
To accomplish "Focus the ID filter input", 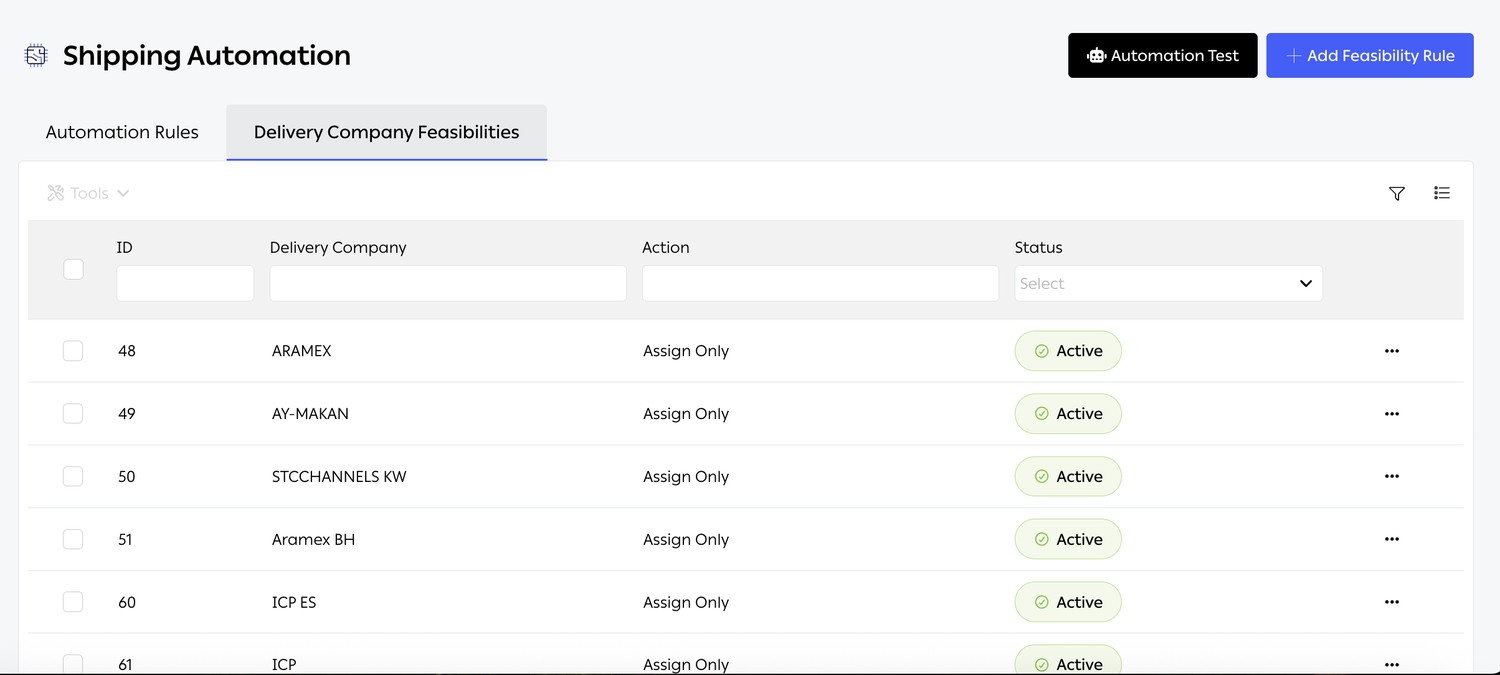I will coord(185,283).
